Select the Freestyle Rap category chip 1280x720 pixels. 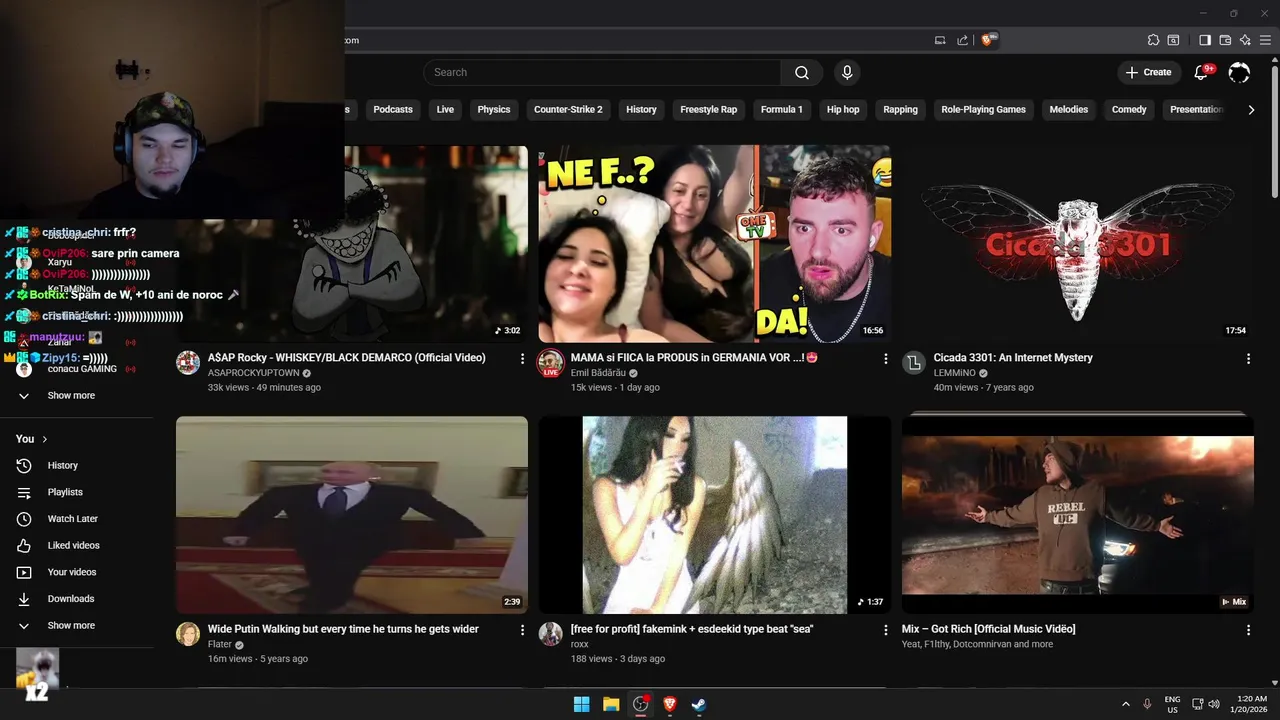tap(708, 110)
